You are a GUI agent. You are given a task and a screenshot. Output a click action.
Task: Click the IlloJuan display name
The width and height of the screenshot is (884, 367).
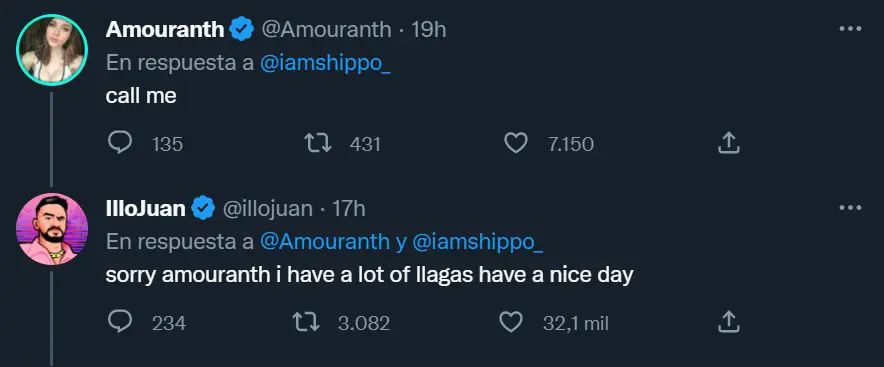click(x=145, y=209)
